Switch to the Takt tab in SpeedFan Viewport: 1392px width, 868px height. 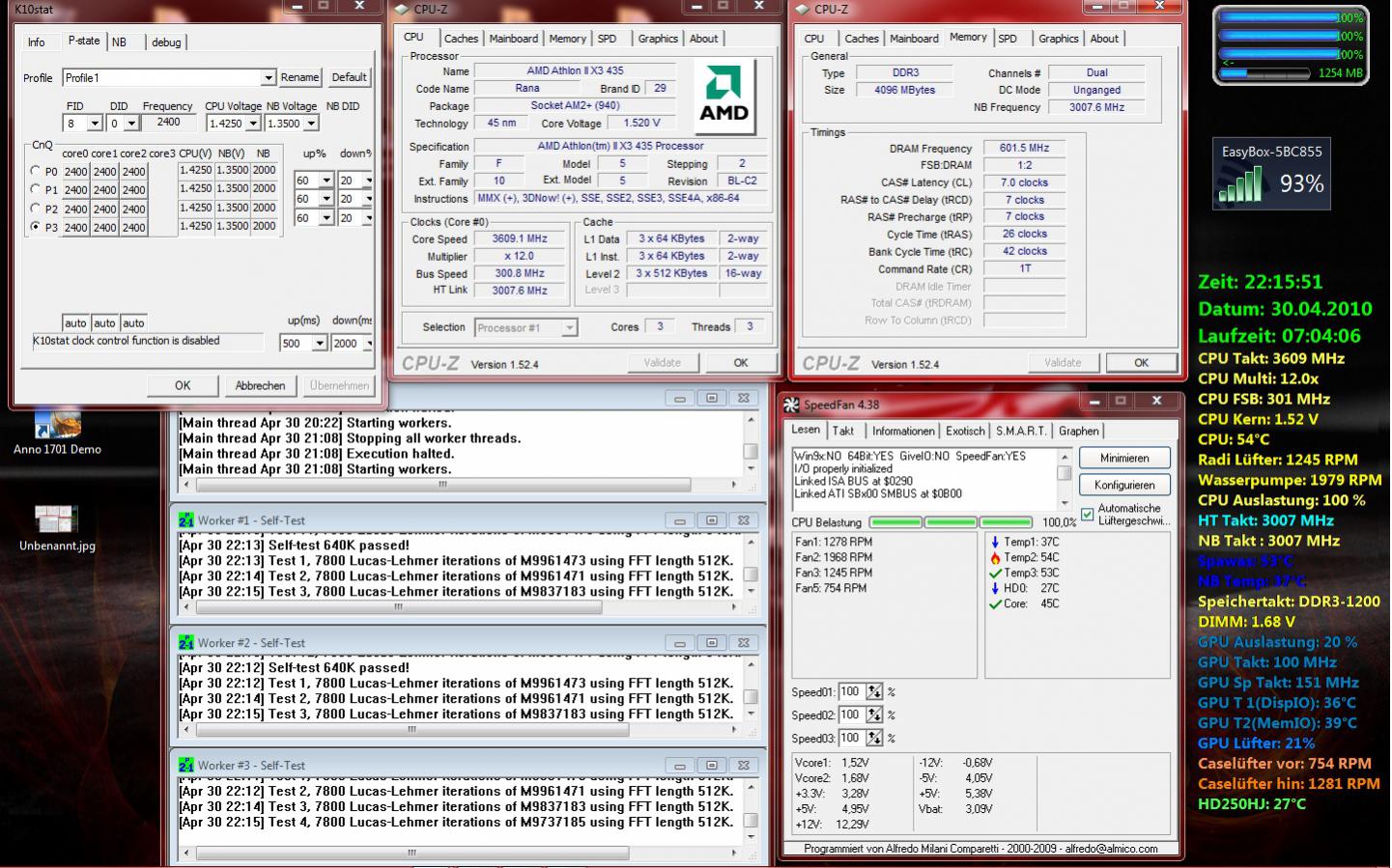(843, 432)
